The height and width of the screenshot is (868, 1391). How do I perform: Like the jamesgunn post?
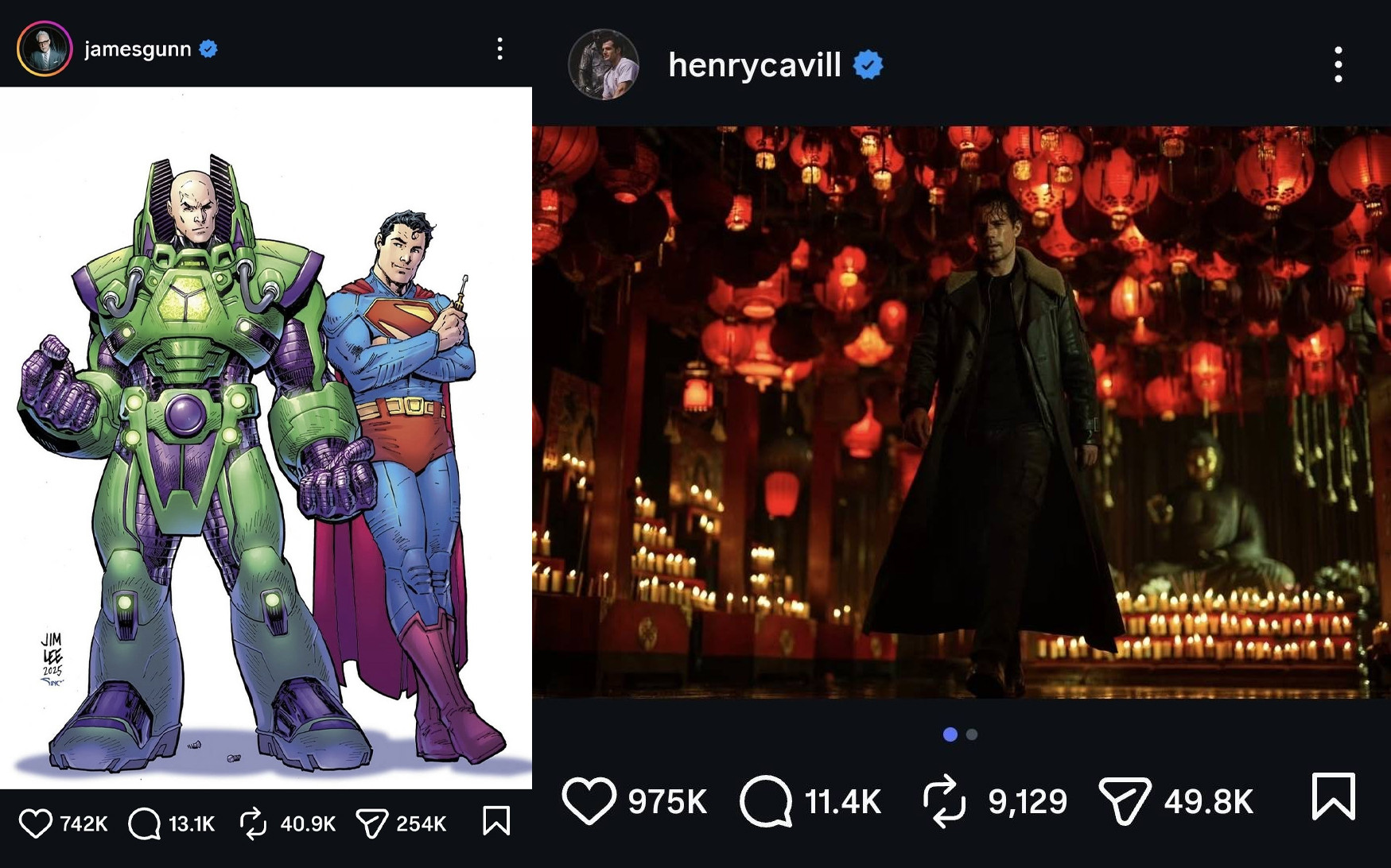(35, 823)
